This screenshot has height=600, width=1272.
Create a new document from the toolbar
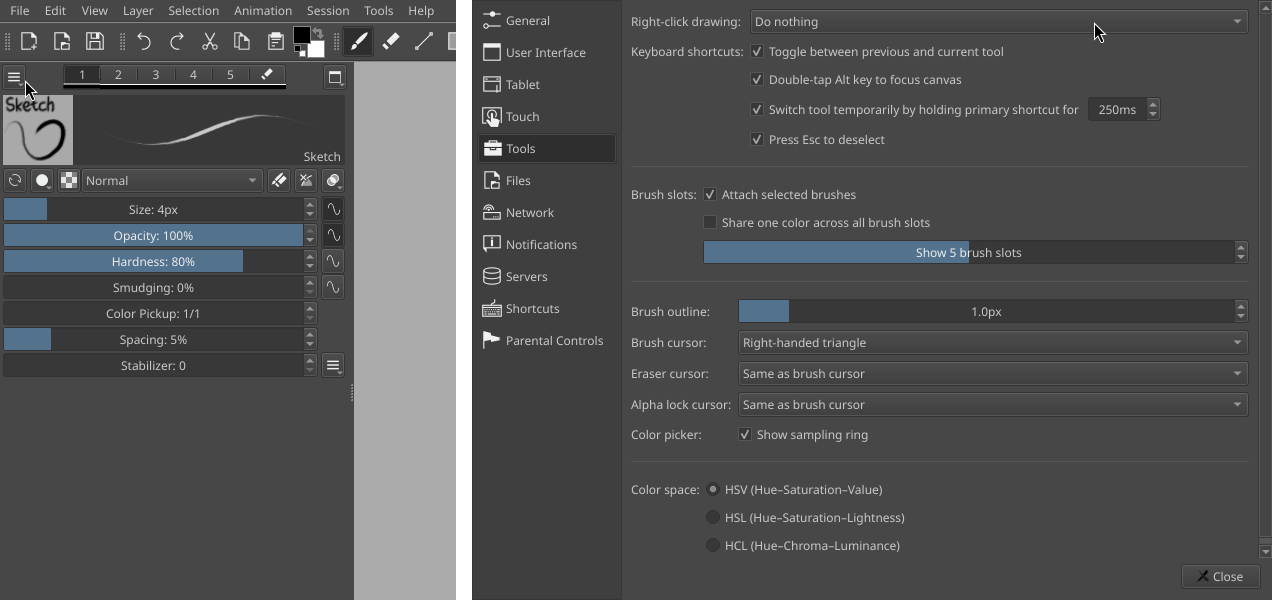(29, 41)
